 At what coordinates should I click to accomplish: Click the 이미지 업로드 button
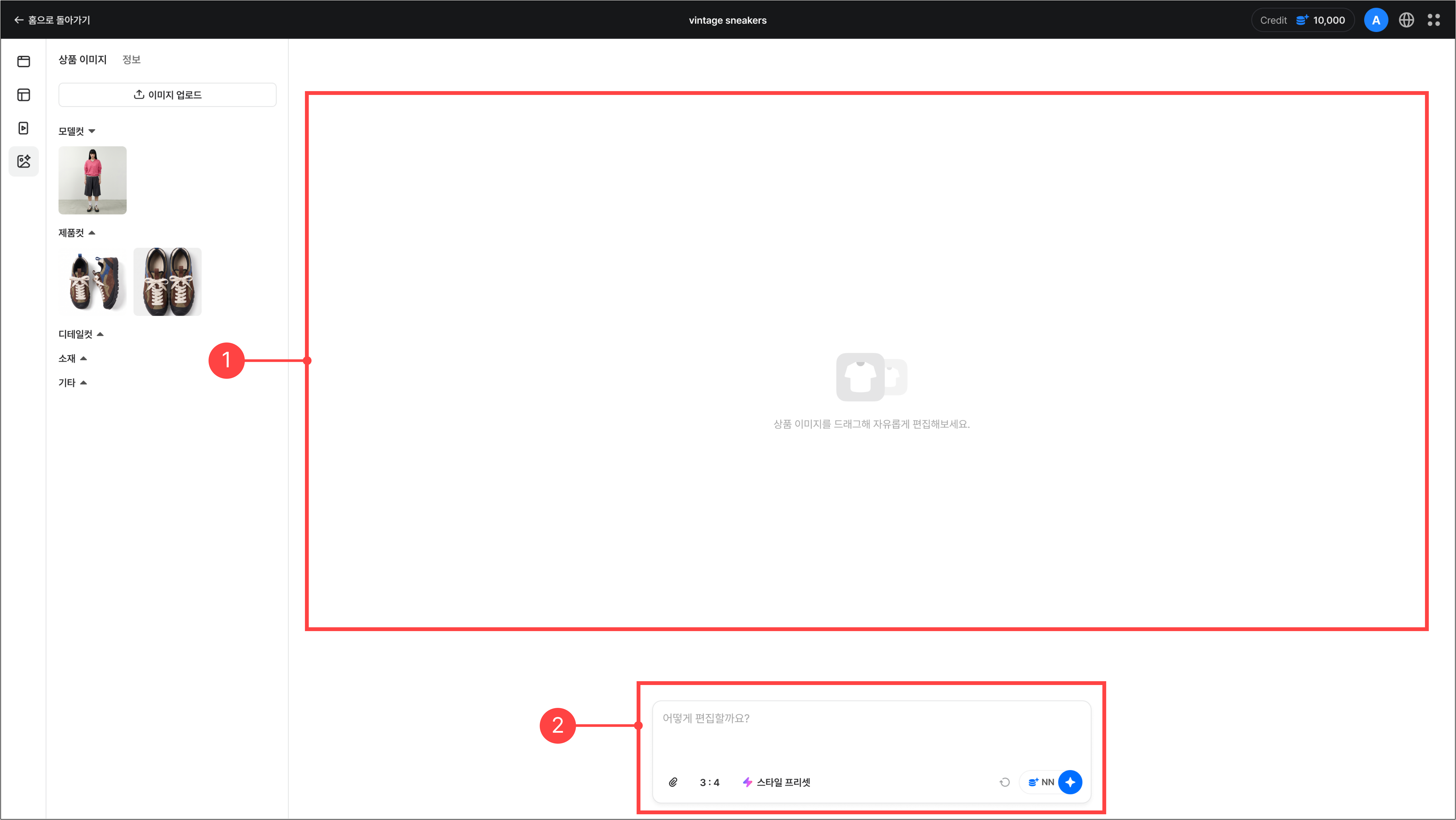[167, 95]
